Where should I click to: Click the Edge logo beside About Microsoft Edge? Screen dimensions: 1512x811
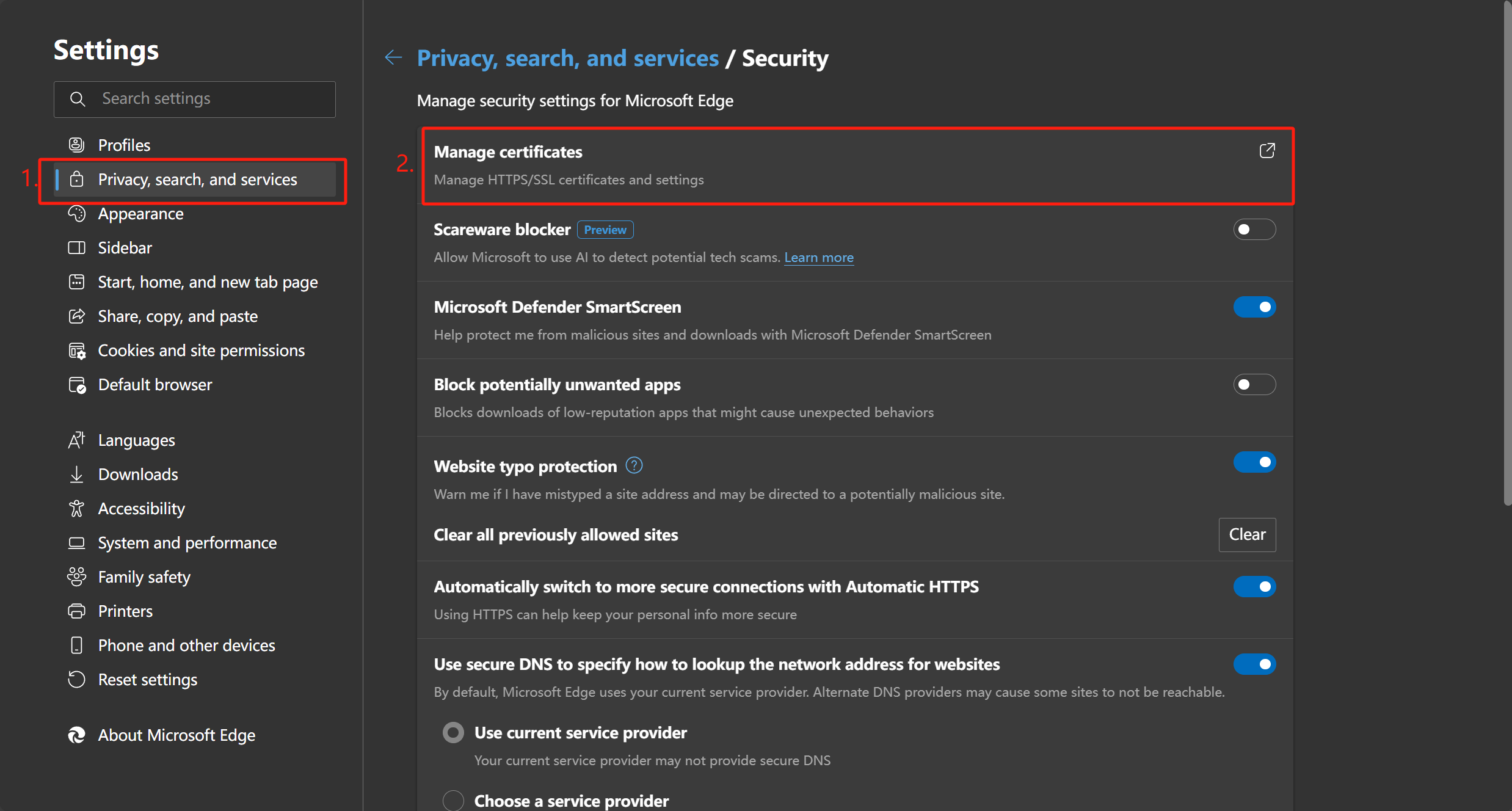coord(76,735)
